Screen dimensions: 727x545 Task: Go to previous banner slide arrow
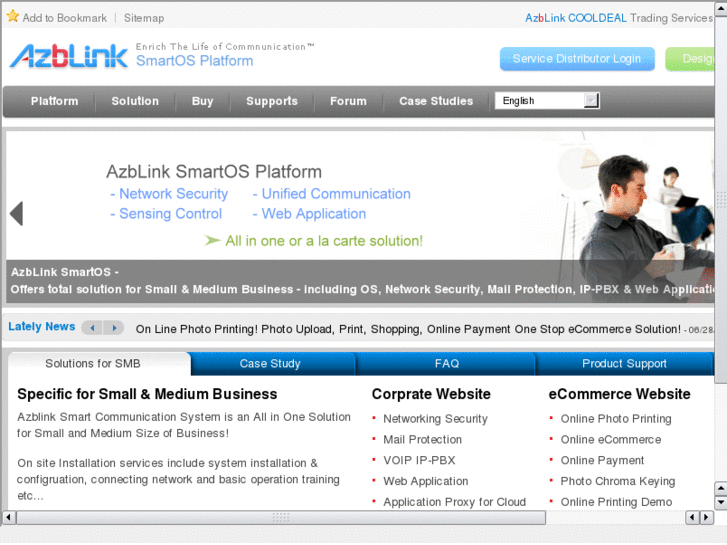(x=17, y=214)
